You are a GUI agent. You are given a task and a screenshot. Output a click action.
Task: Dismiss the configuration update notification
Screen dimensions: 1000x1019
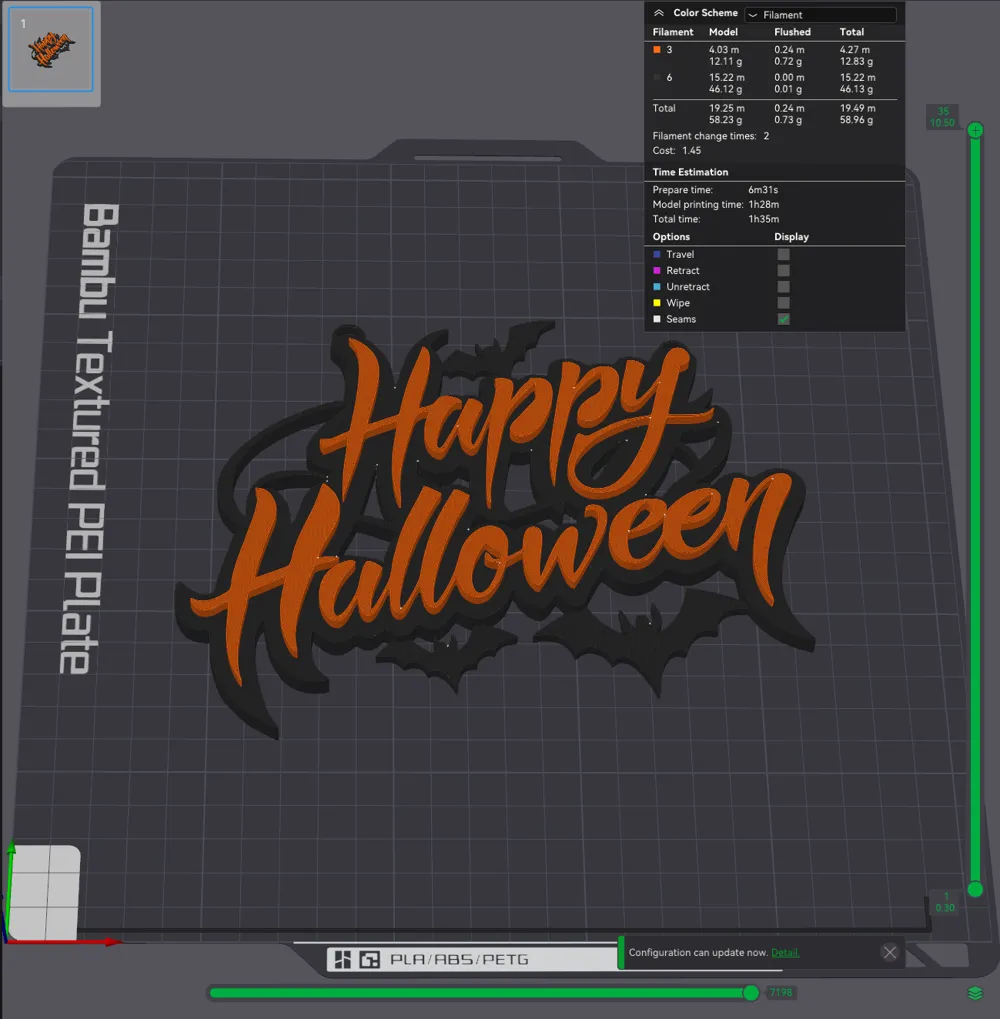tap(889, 952)
